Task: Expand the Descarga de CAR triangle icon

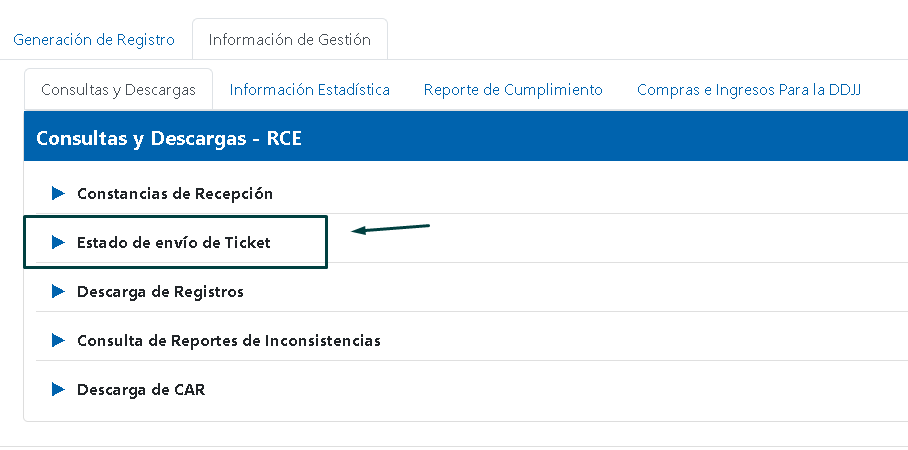Action: [x=58, y=389]
